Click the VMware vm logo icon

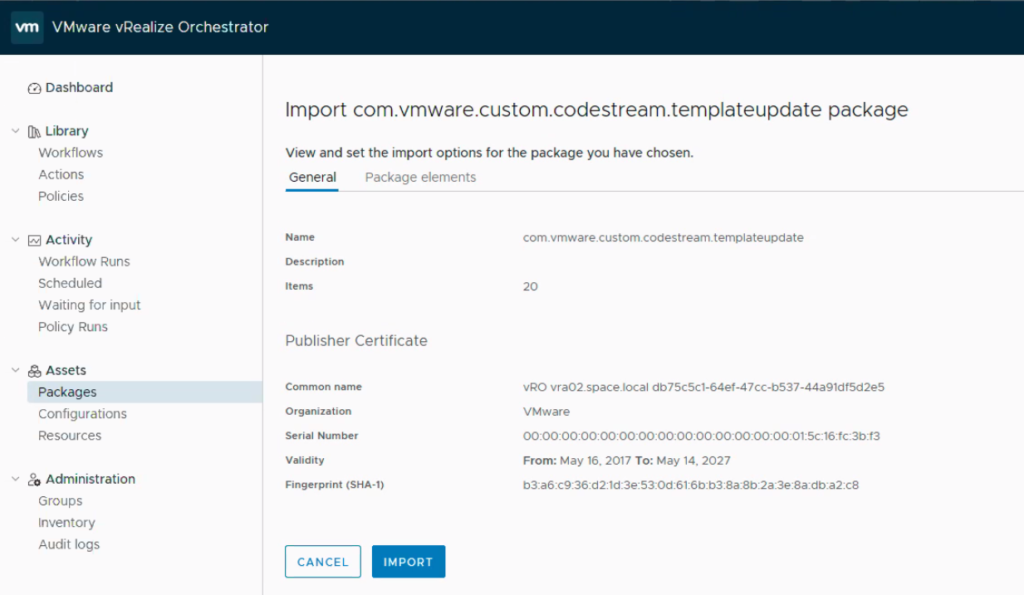[27, 27]
